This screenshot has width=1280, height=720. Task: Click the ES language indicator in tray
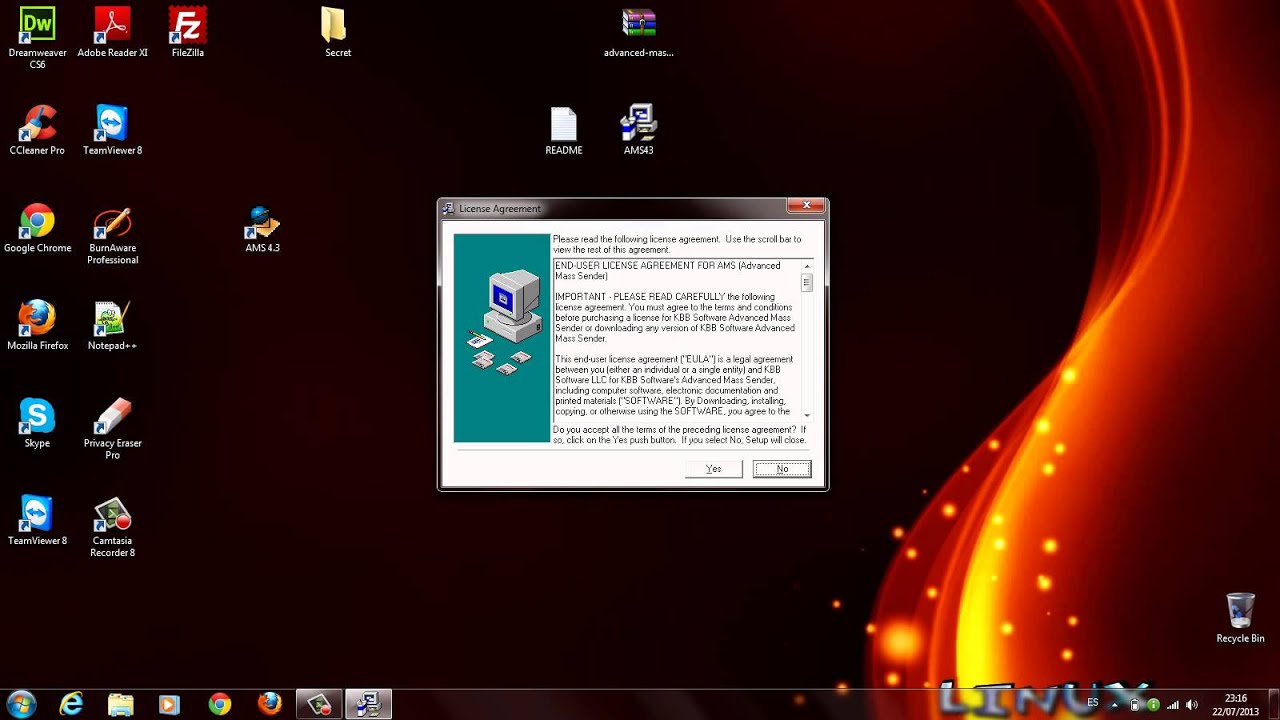[1093, 703]
